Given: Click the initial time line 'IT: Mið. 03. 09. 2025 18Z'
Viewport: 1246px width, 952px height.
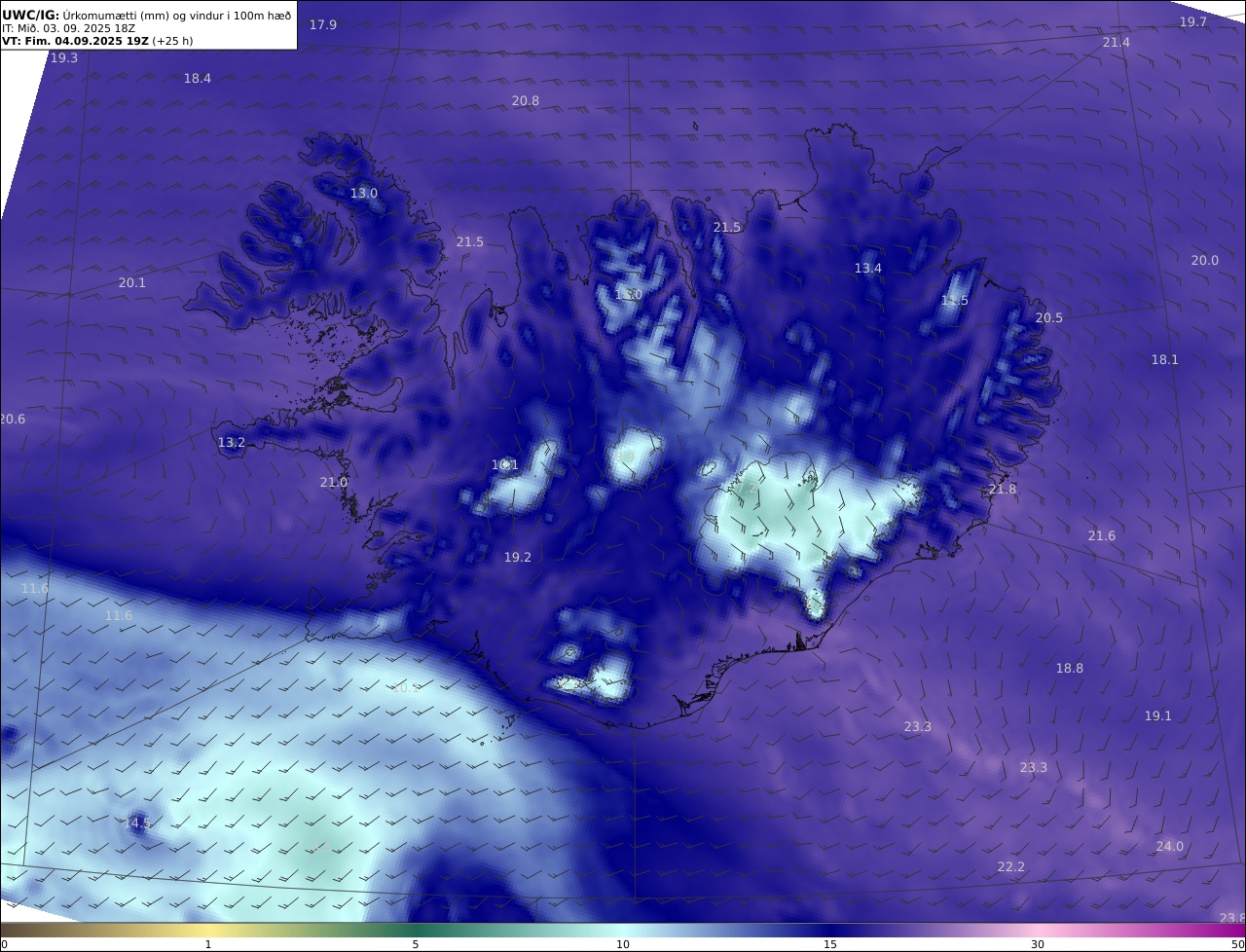Looking at the screenshot, I should 68,28.
